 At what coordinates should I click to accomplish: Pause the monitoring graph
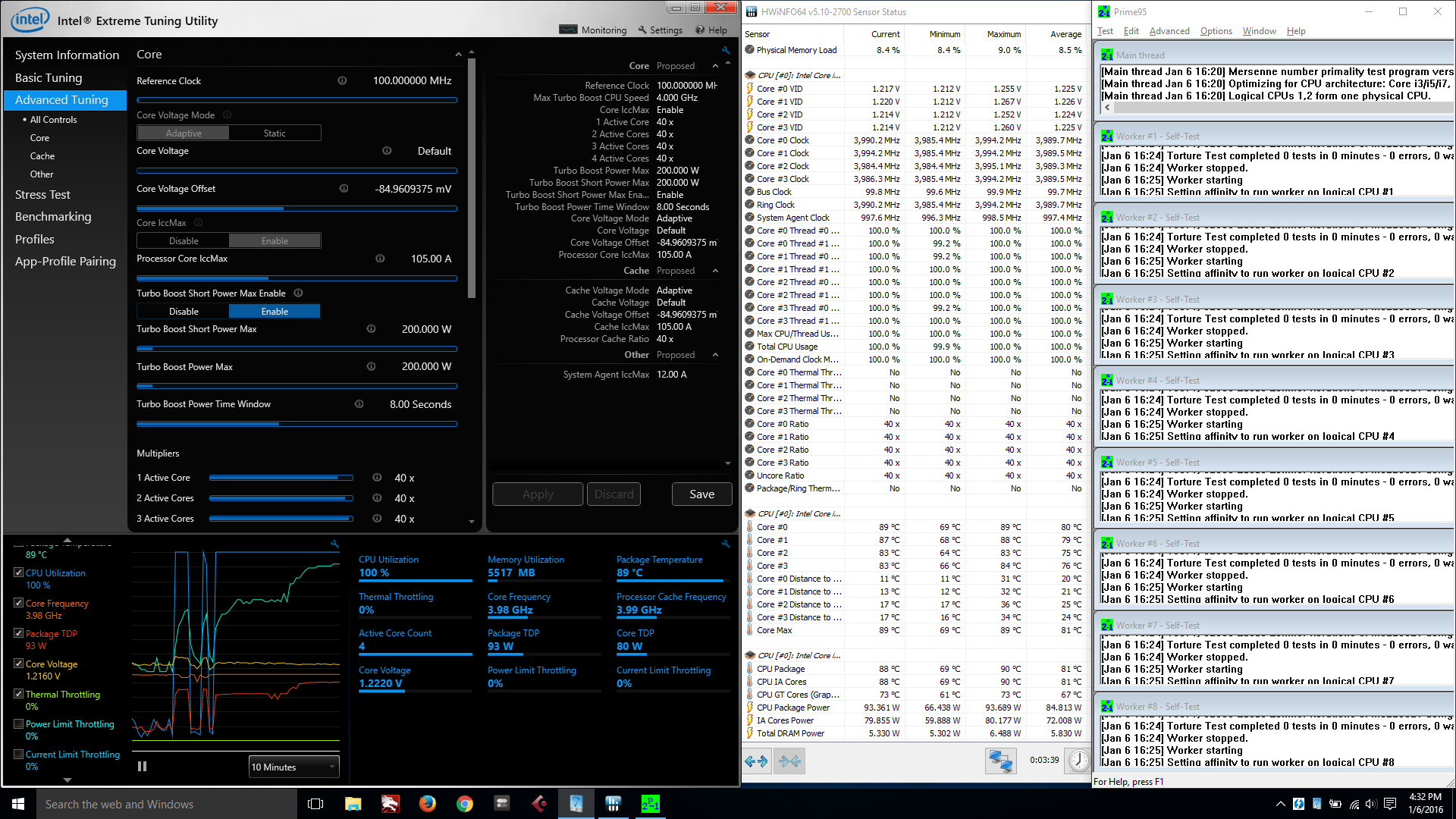point(142,767)
